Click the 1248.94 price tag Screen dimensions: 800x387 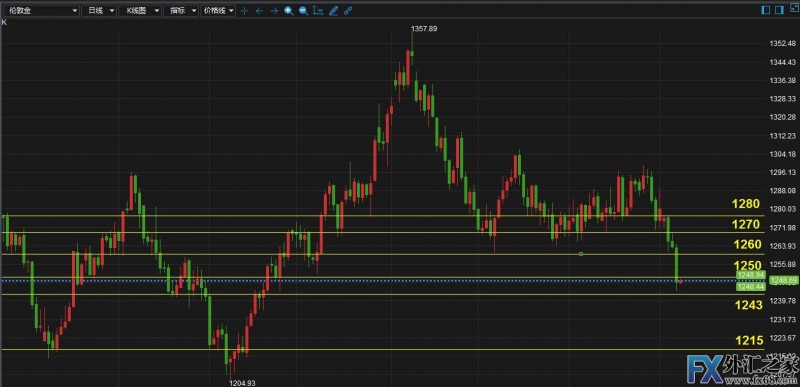751,275
